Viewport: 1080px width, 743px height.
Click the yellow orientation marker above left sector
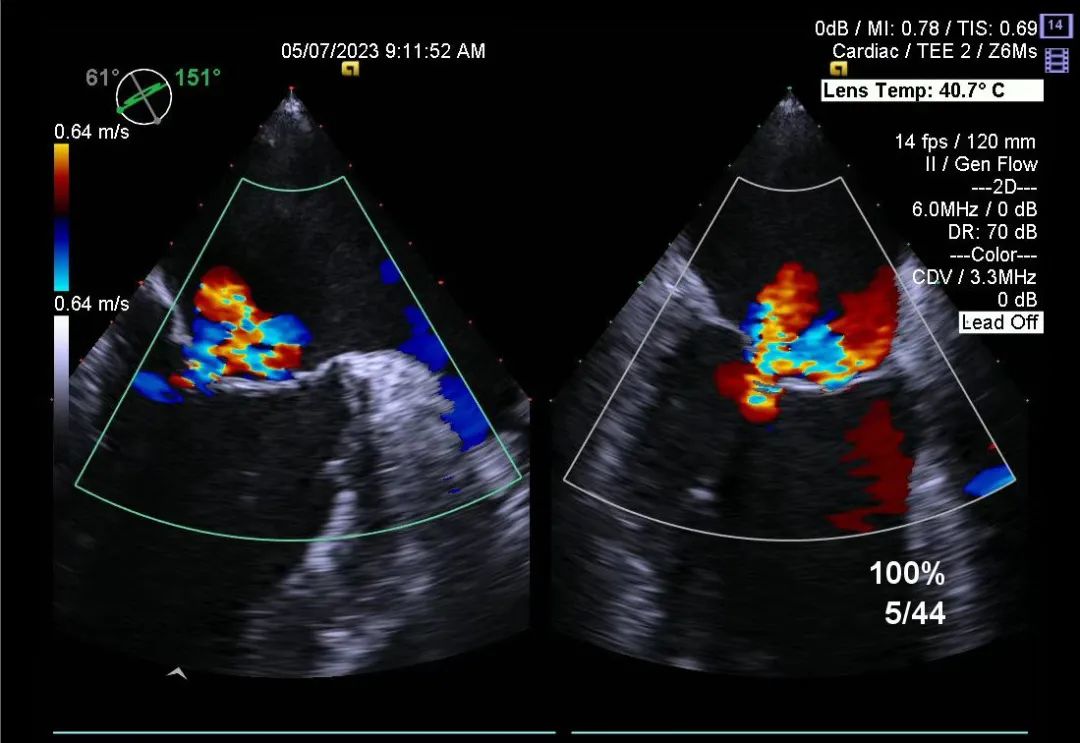pyautogui.click(x=351, y=68)
